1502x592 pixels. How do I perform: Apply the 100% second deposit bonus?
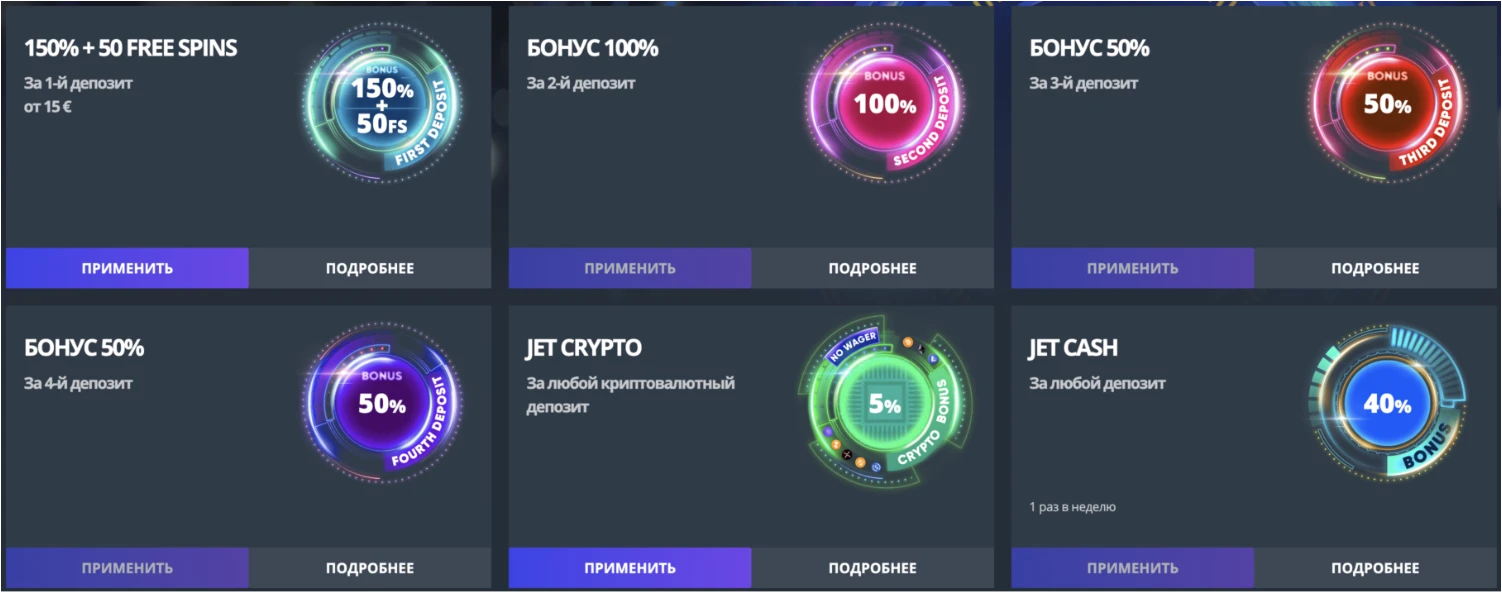click(630, 268)
